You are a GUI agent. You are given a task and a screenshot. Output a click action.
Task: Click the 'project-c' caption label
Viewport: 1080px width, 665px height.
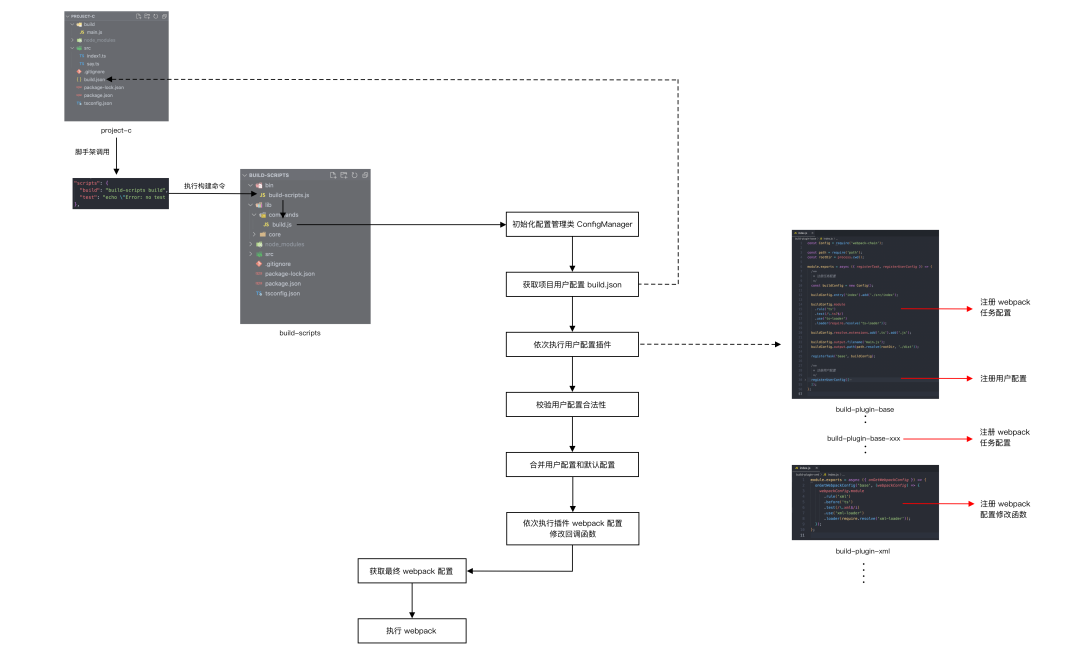(x=116, y=130)
